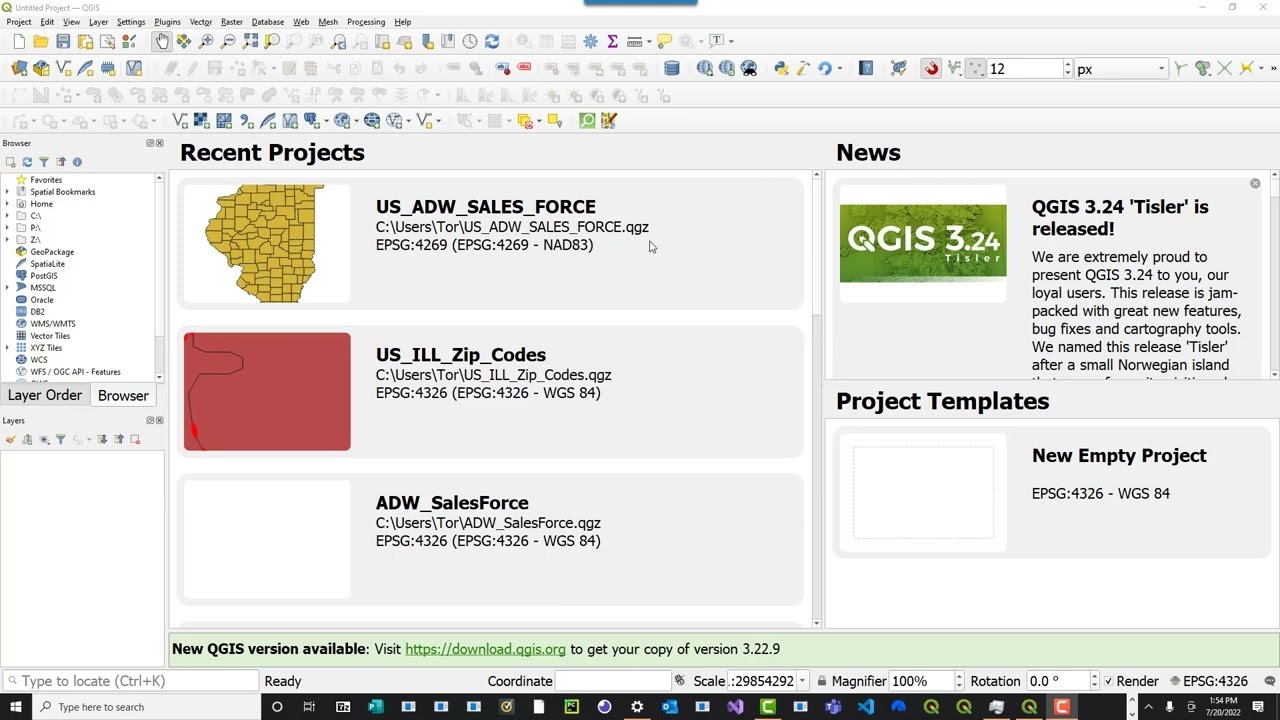Toggle coordinate extents icon in status bar

click(x=680, y=681)
